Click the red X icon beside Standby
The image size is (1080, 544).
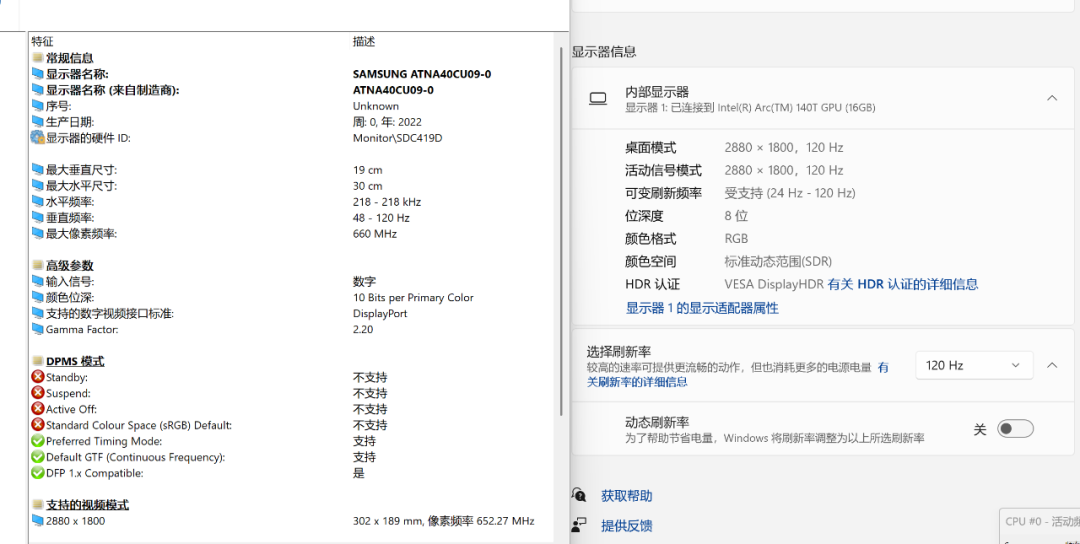click(x=37, y=377)
